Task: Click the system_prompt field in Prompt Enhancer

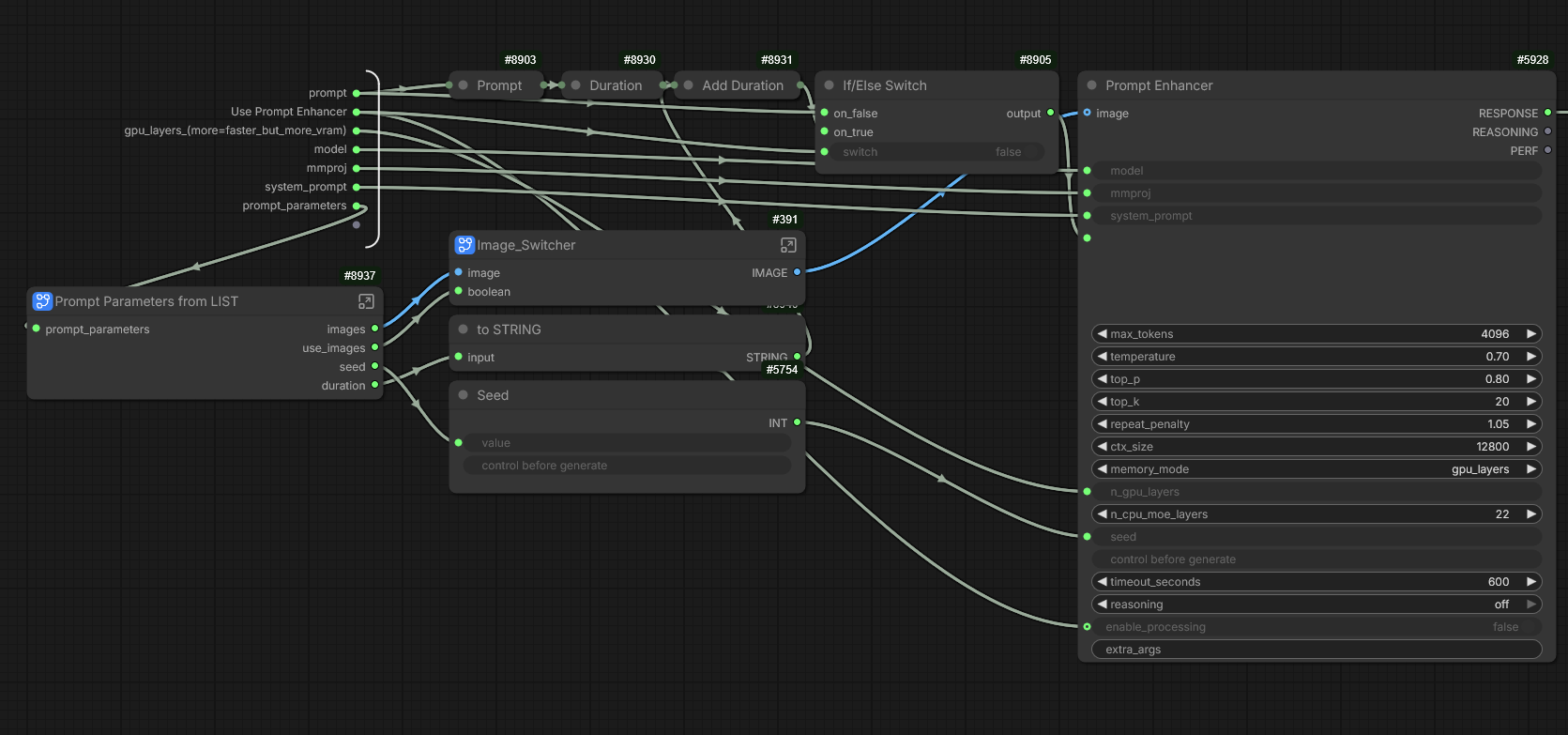Action: pos(1317,216)
